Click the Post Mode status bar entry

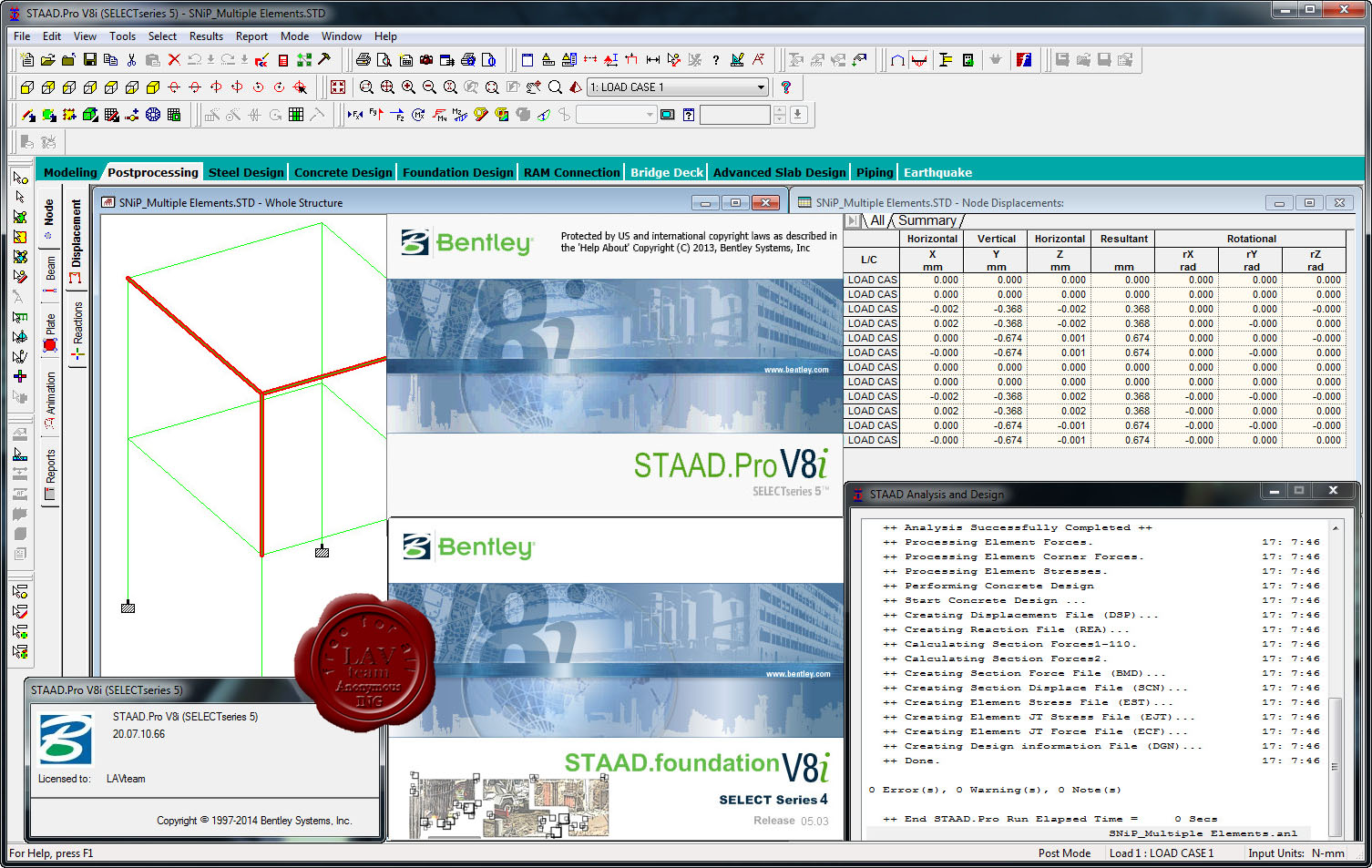tap(1064, 853)
